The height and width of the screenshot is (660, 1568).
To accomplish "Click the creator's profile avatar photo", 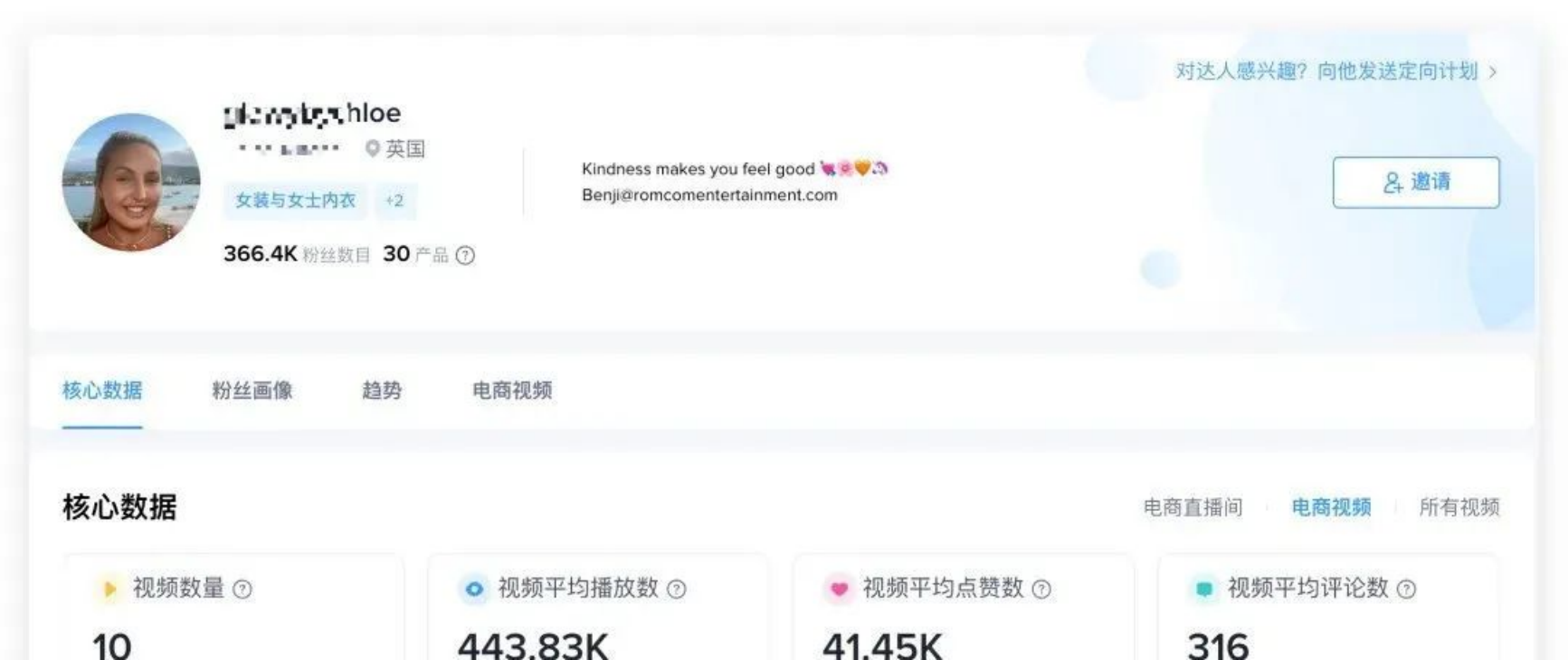I will point(131,183).
